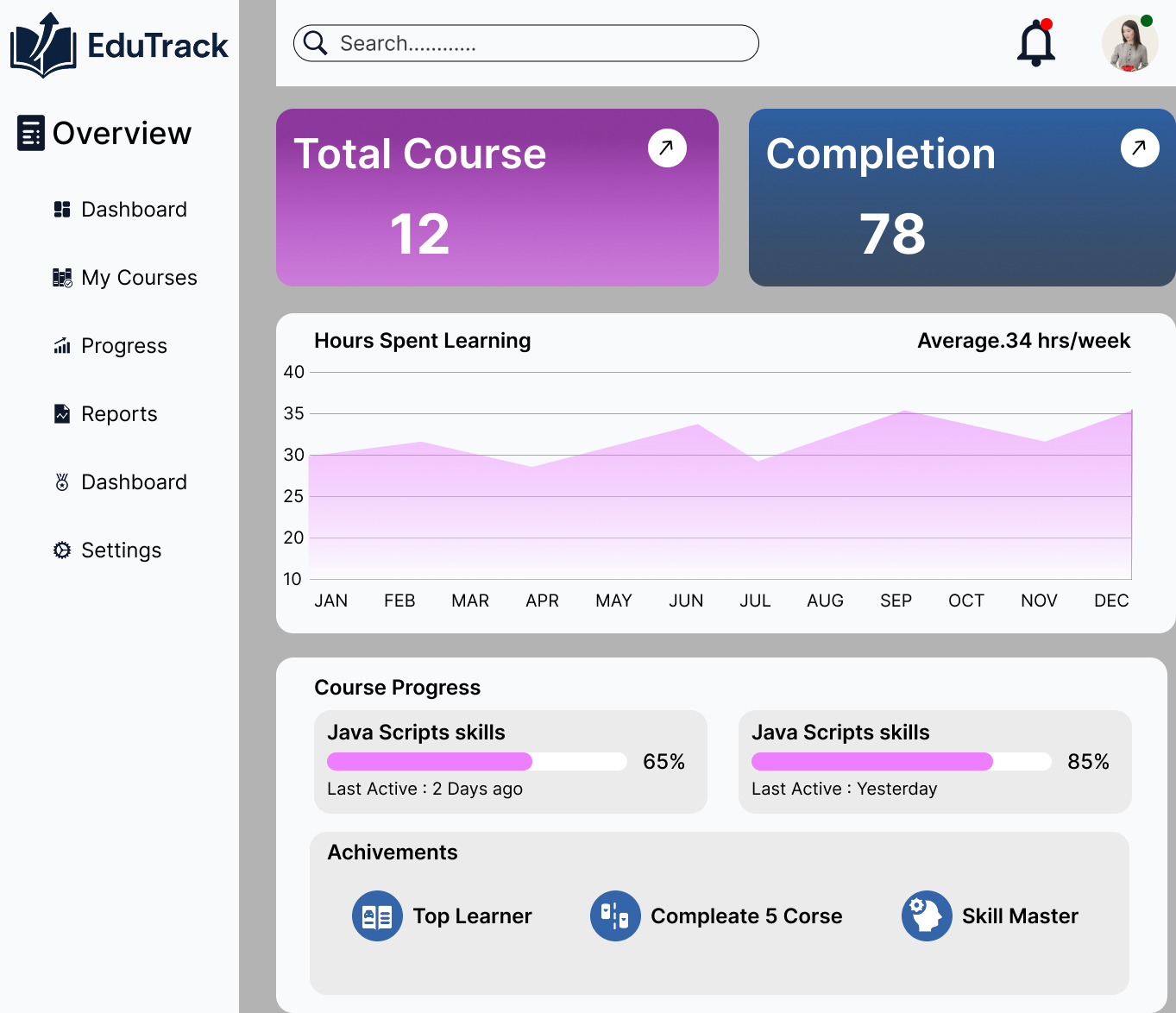Click the search magnifier icon

point(315,42)
